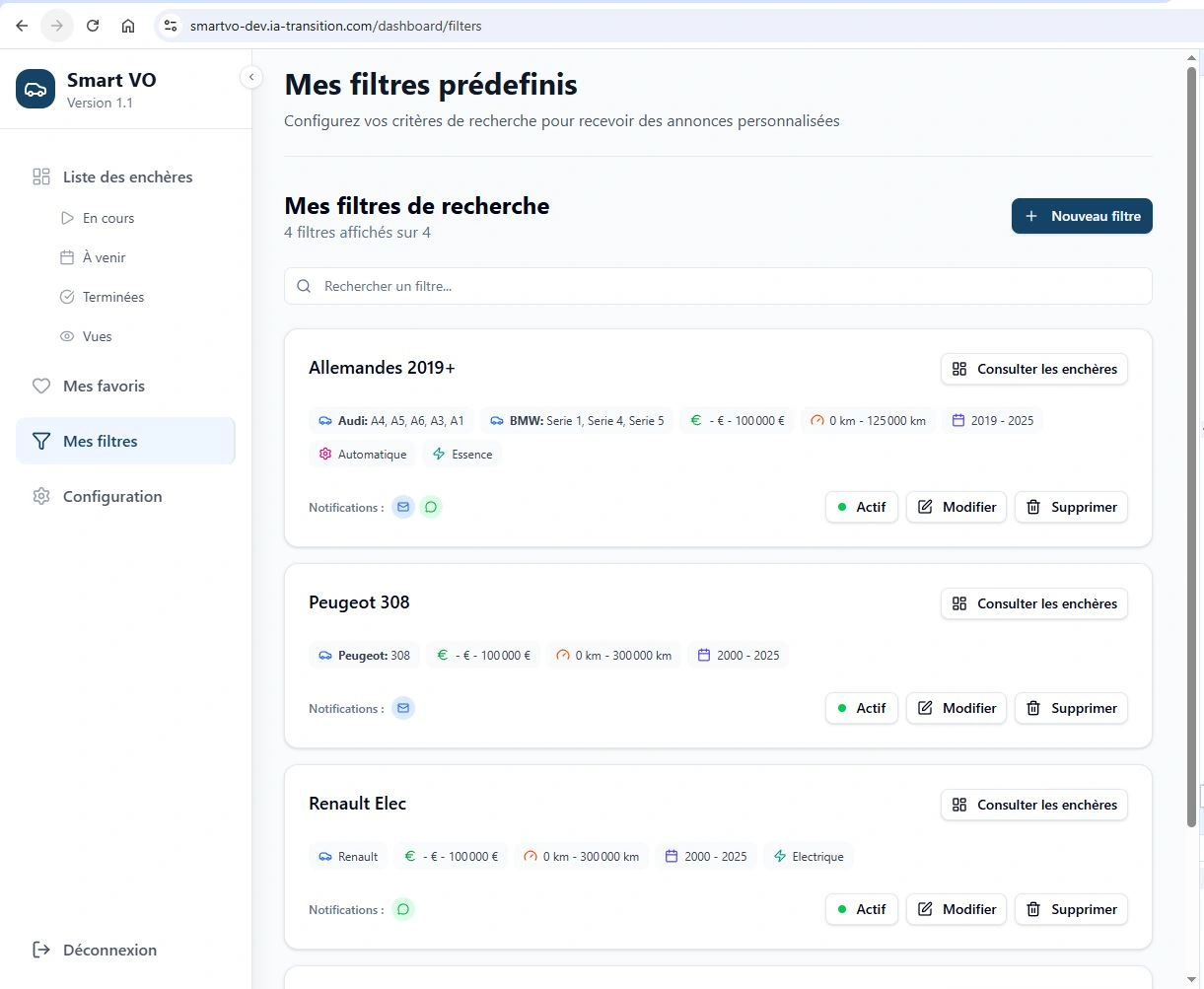Image resolution: width=1204 pixels, height=989 pixels.
Task: Open the À venir auctions list
Action: point(104,257)
